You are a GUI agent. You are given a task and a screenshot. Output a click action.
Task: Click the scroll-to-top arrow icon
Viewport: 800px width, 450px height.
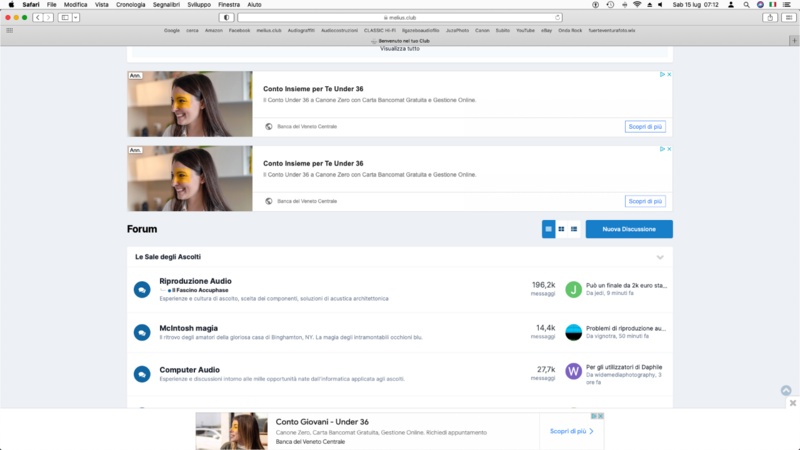[x=786, y=391]
